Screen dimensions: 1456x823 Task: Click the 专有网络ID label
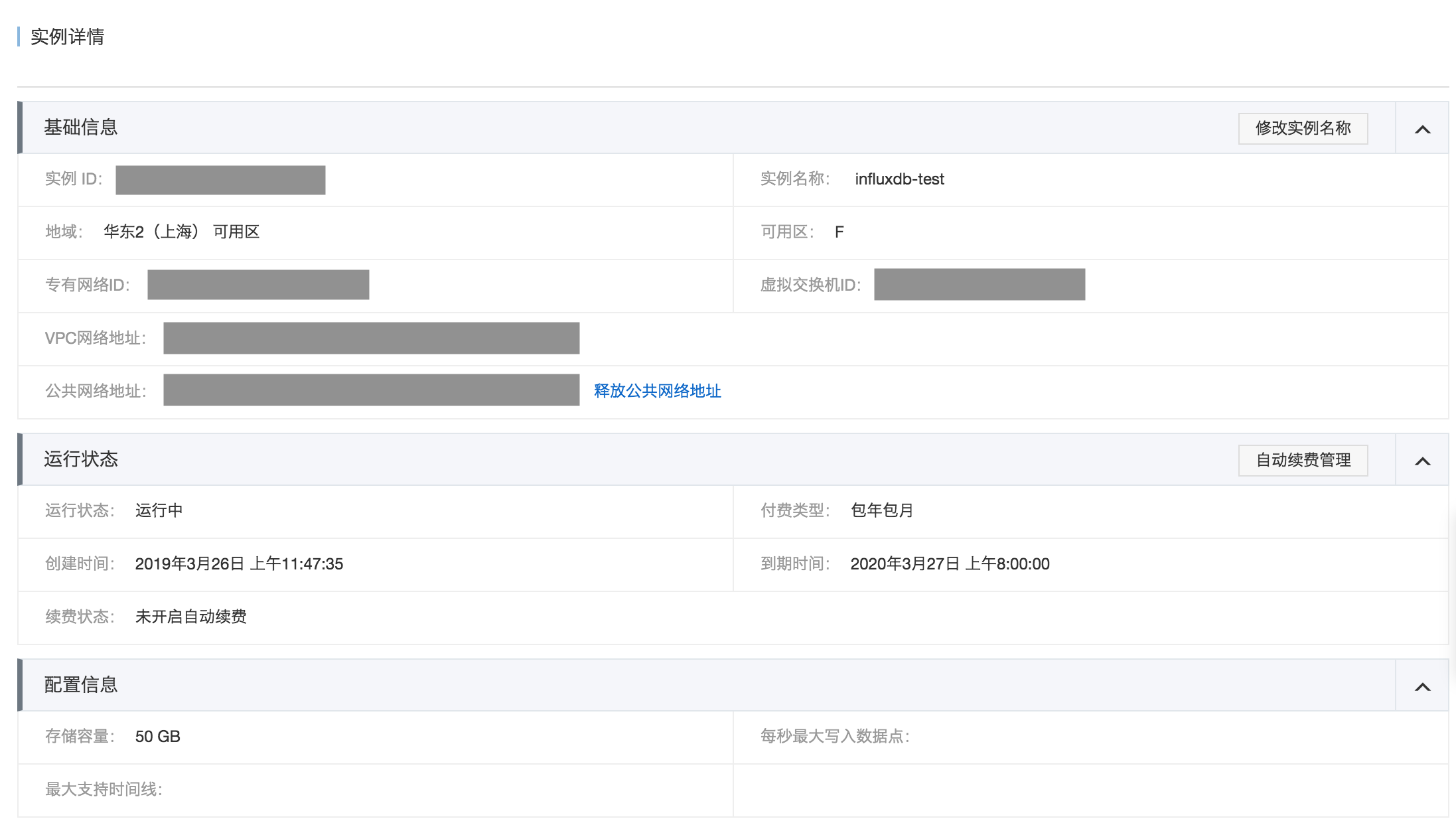coord(88,285)
